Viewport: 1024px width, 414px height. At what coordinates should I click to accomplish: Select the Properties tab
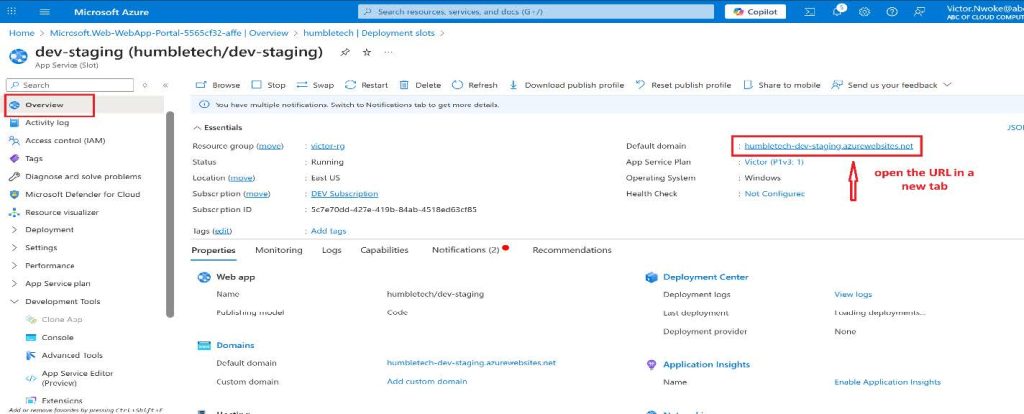[214, 250]
